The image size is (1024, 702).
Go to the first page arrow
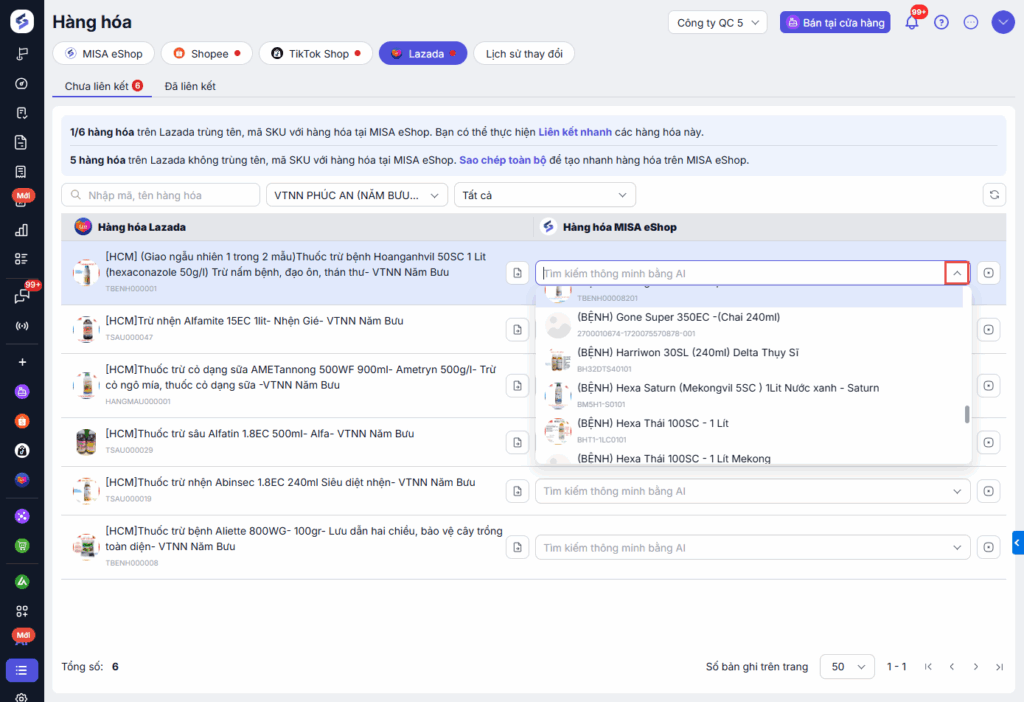tap(928, 667)
